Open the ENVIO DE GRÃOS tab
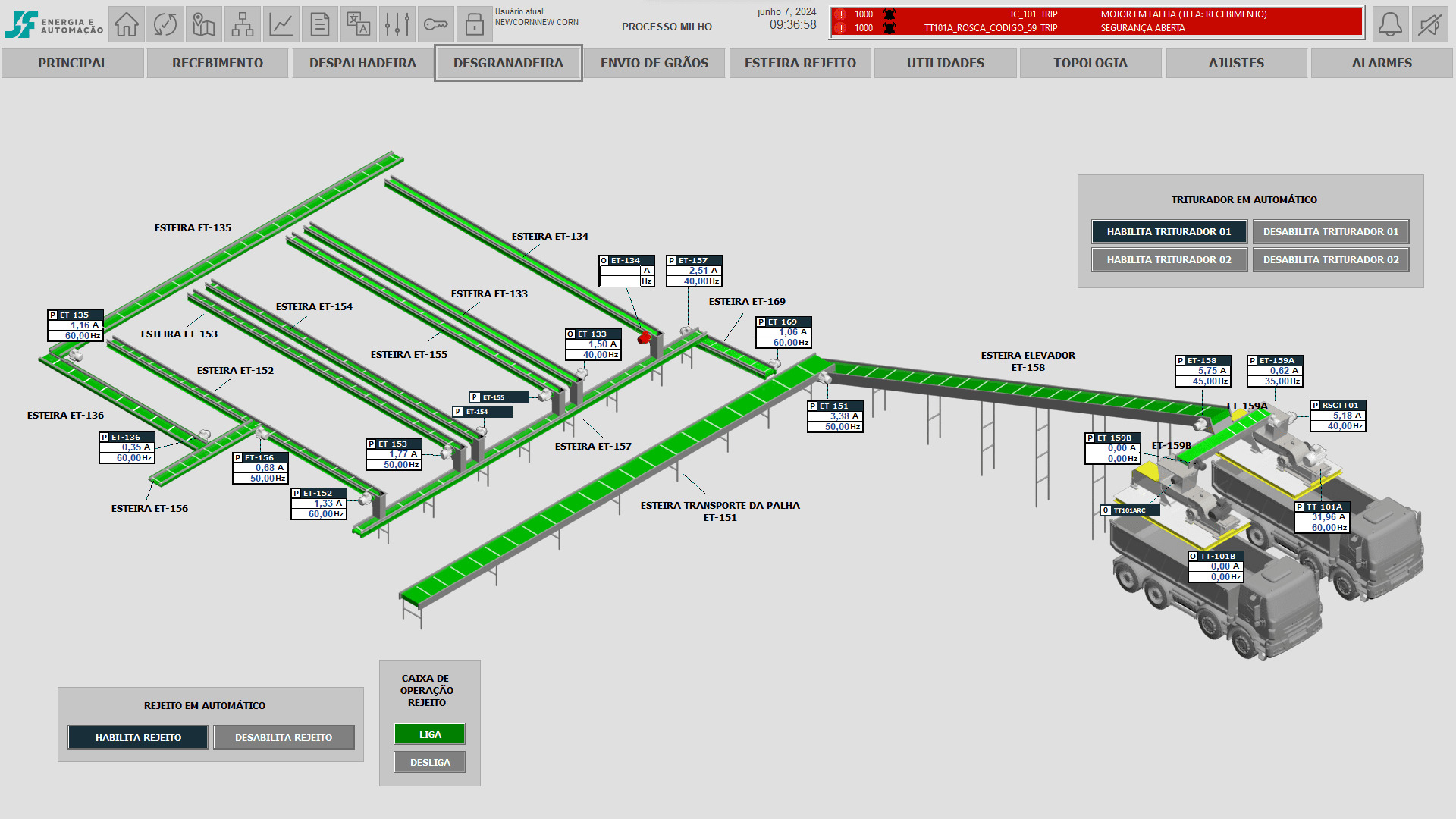 pos(654,63)
